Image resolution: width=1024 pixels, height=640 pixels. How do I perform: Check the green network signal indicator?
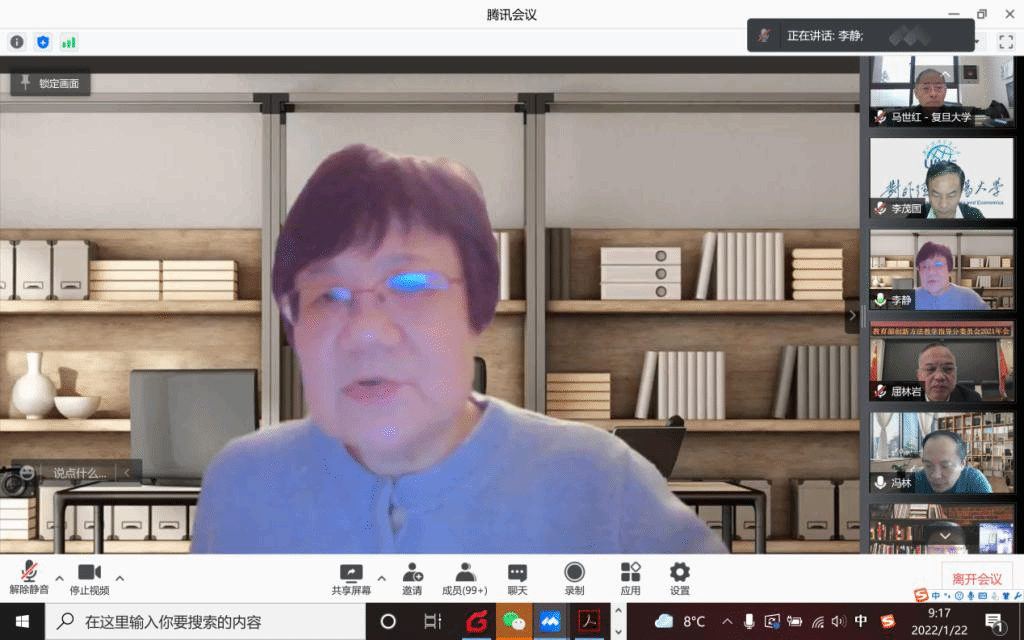[69, 42]
